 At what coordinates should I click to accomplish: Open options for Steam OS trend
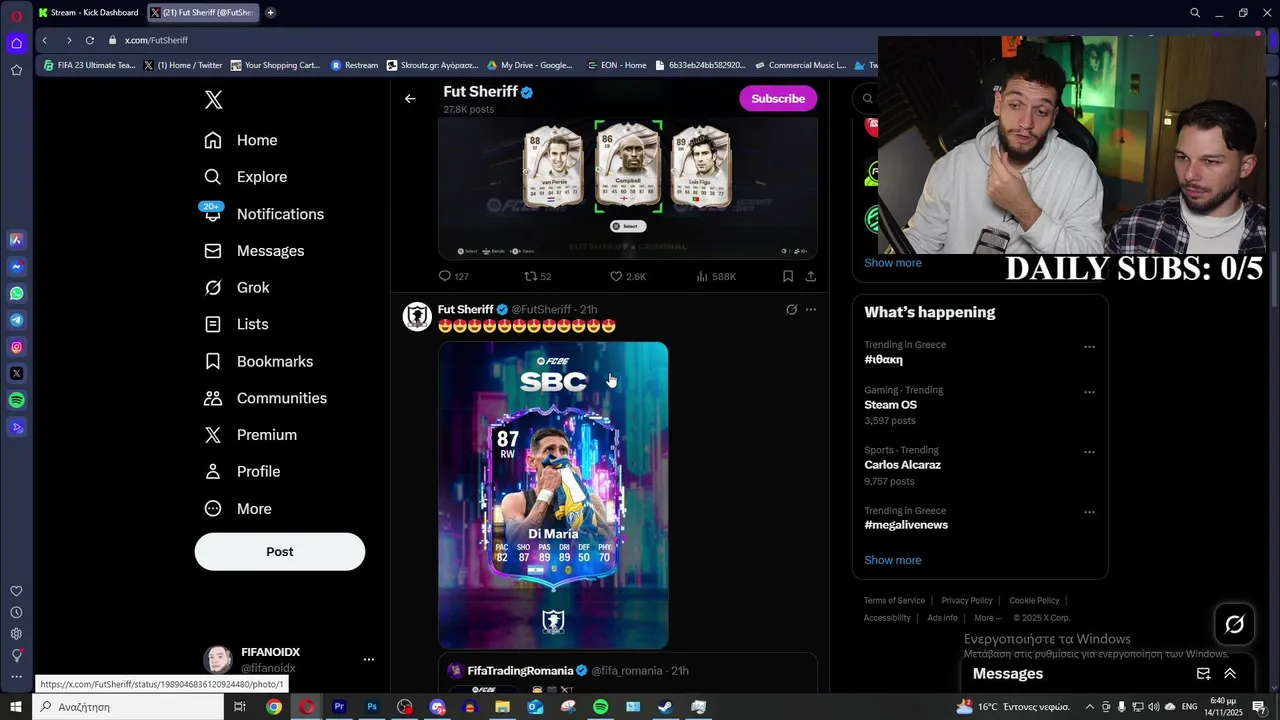coord(1089,392)
